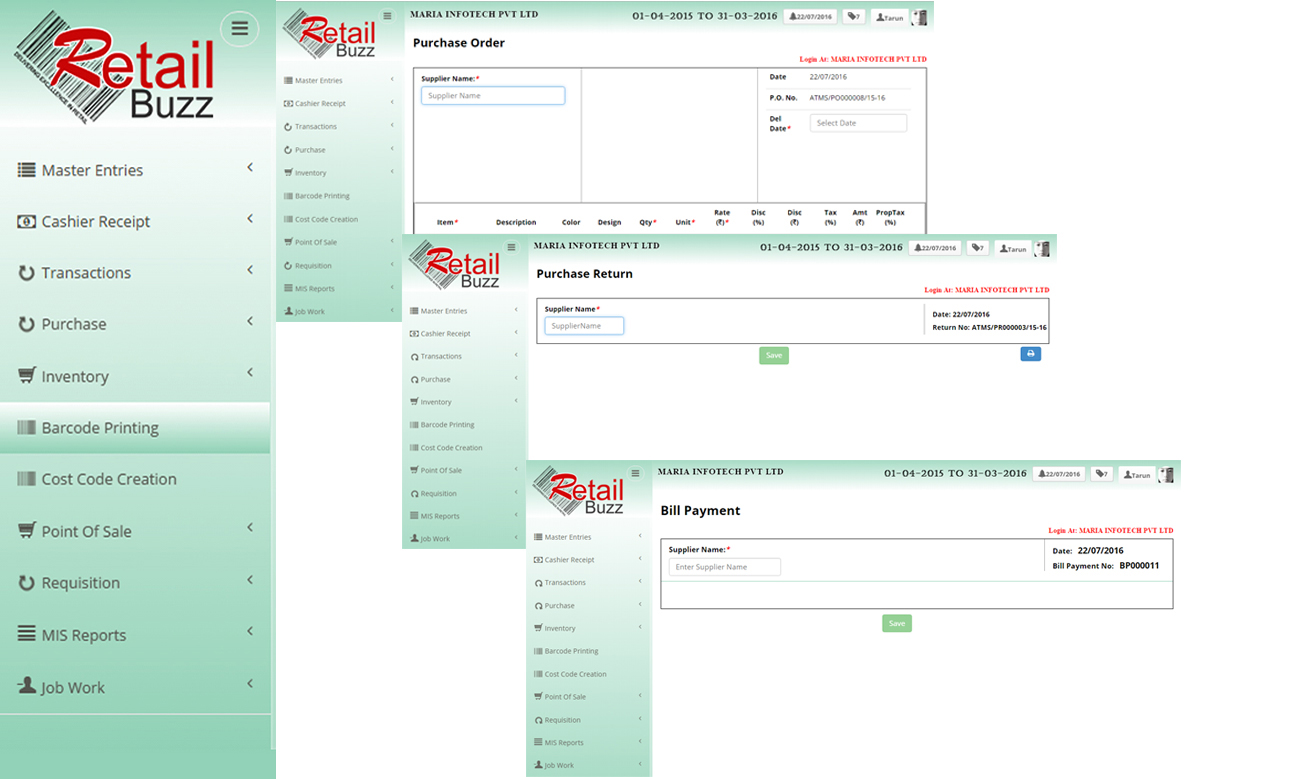This screenshot has width=1300, height=779.
Task: Click Cost Code Creation barcode icon in large sidebar
Action: pos(27,479)
